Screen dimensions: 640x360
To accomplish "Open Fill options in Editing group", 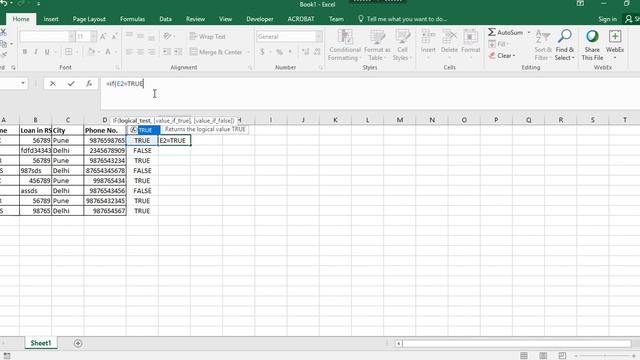I will (498, 44).
